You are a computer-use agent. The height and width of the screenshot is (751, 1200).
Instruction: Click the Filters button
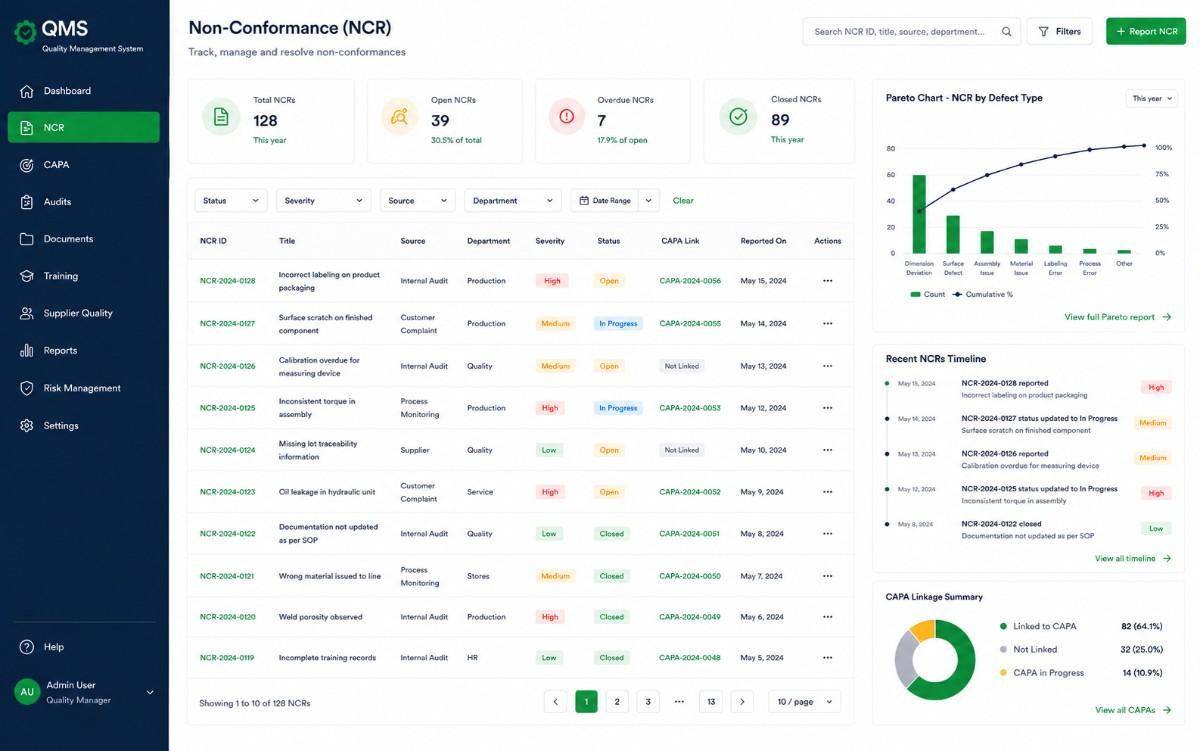(1060, 32)
